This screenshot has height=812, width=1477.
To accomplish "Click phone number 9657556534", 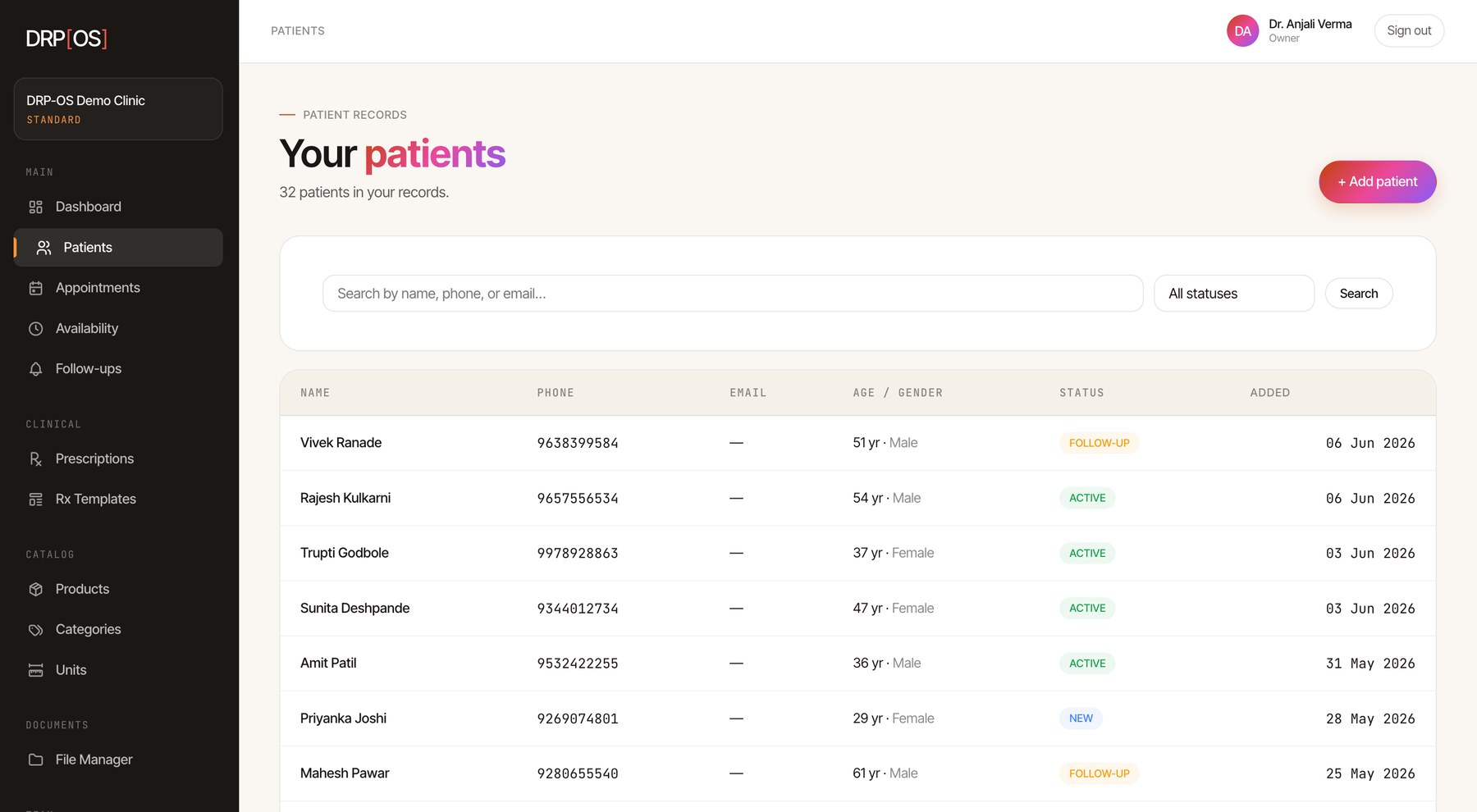I will point(578,499).
